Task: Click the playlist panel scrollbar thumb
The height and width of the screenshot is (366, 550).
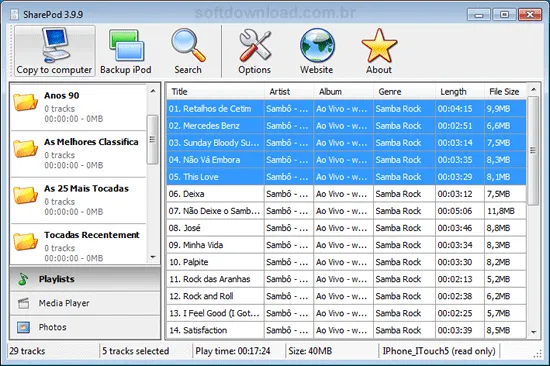Action: [153, 139]
